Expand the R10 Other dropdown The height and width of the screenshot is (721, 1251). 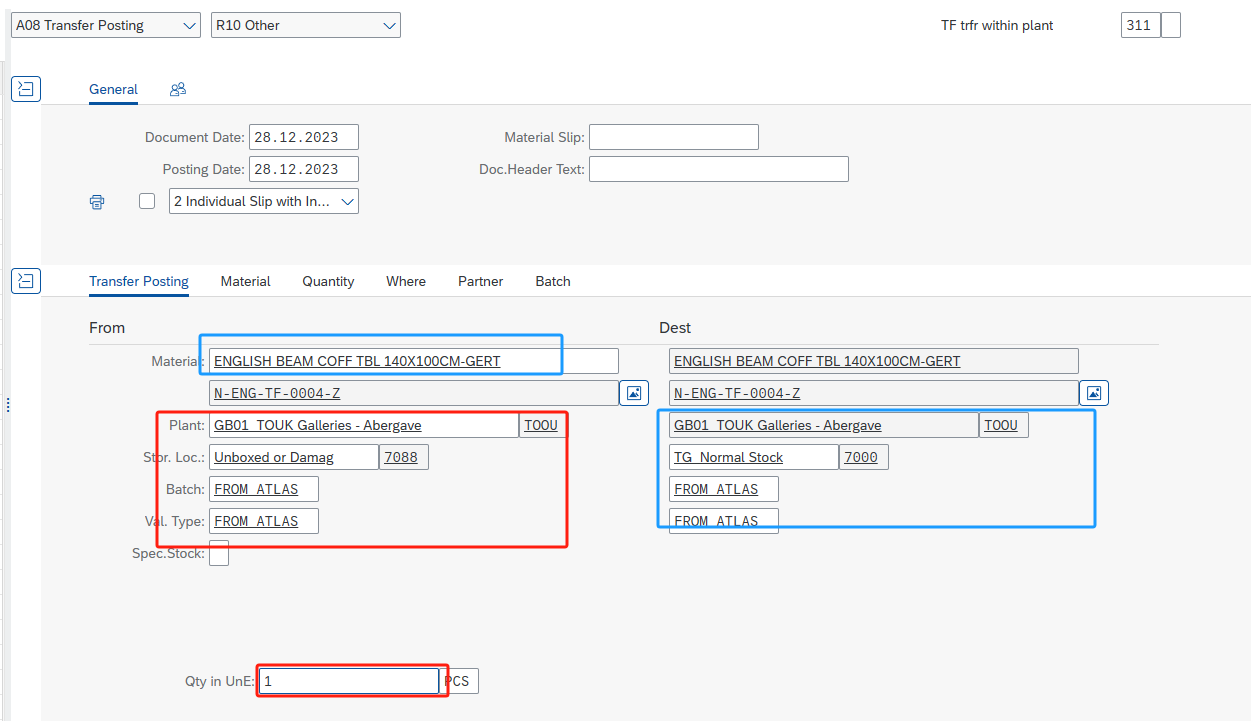click(x=305, y=26)
